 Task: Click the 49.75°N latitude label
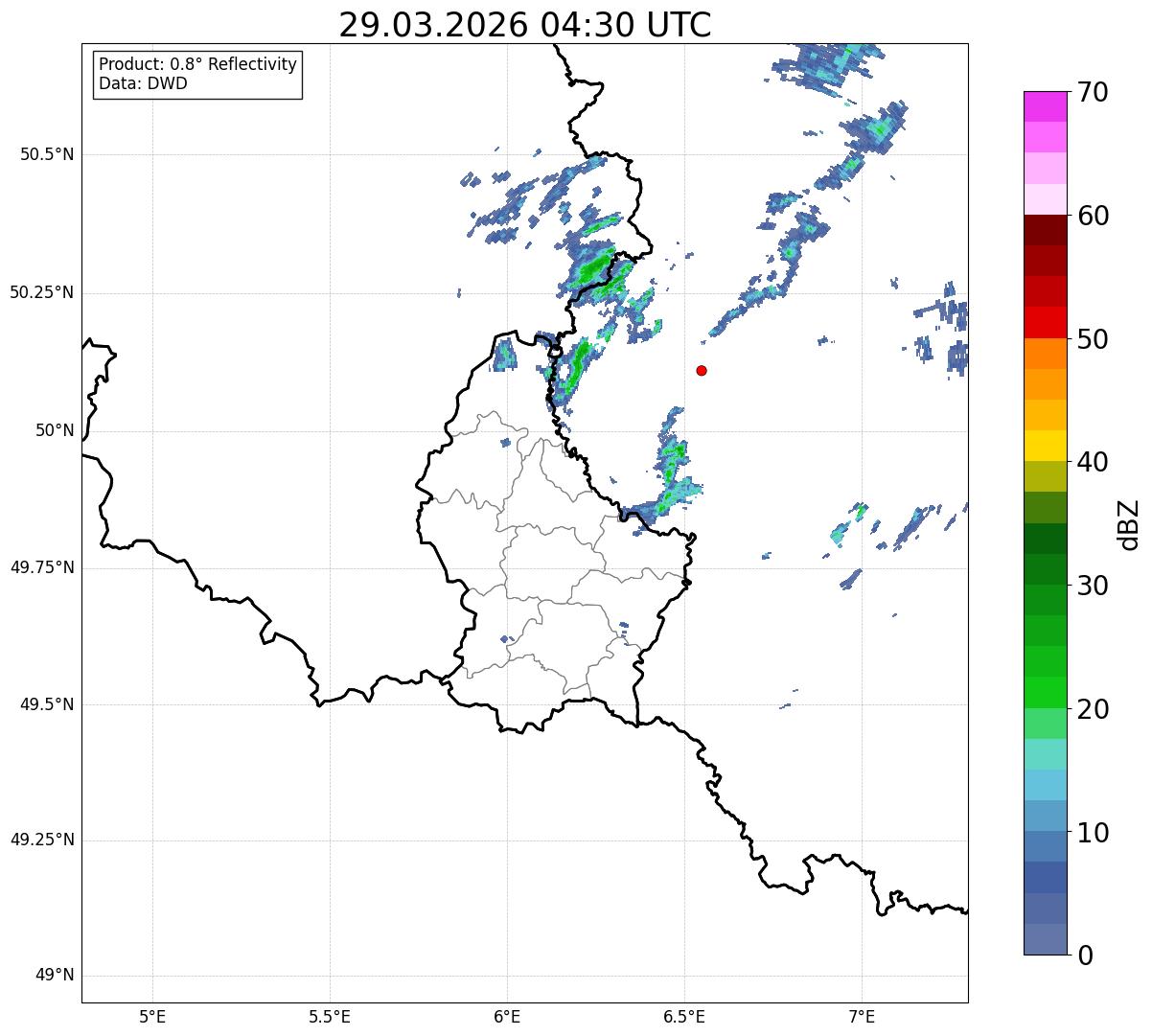pyautogui.click(x=42, y=567)
